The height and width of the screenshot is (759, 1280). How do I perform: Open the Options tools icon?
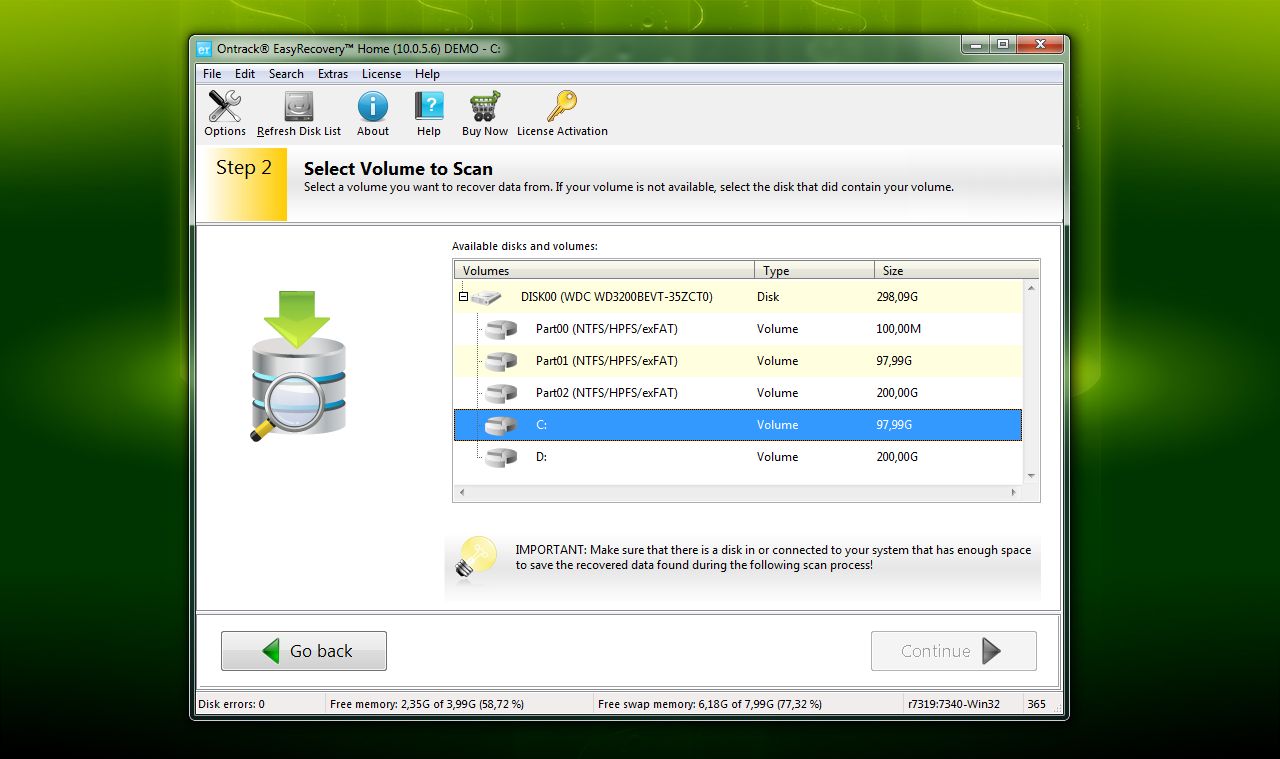[225, 106]
